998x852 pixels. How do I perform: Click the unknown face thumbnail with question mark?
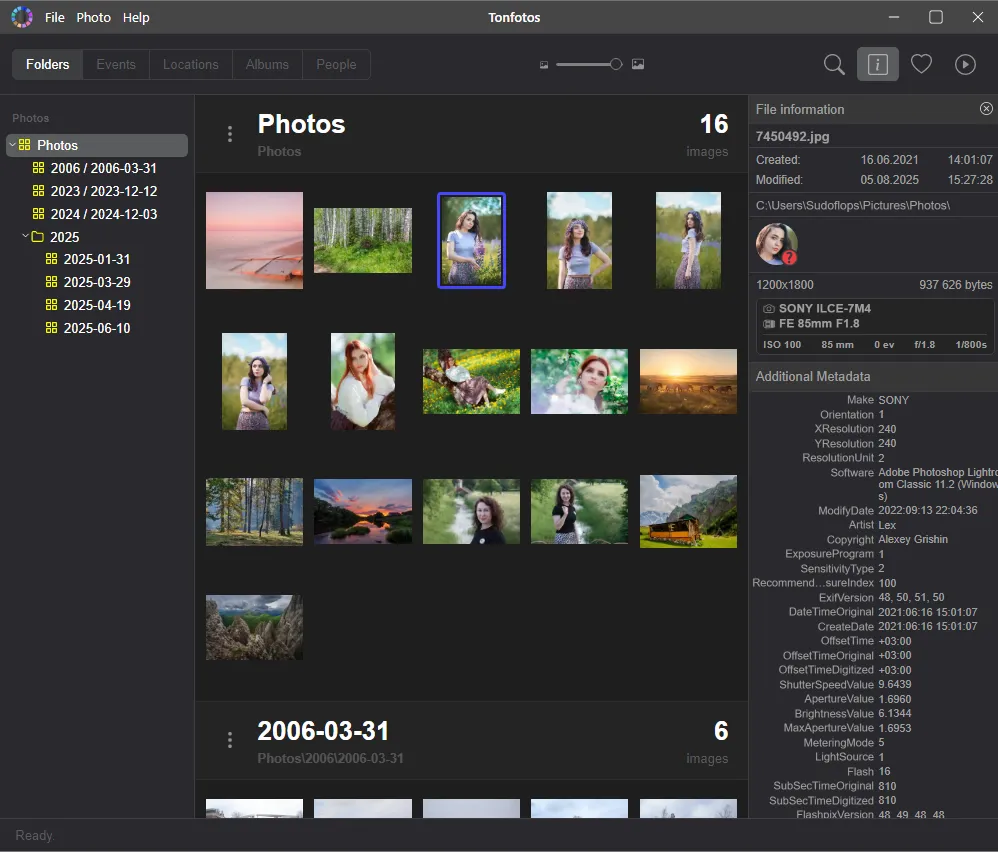[777, 244]
